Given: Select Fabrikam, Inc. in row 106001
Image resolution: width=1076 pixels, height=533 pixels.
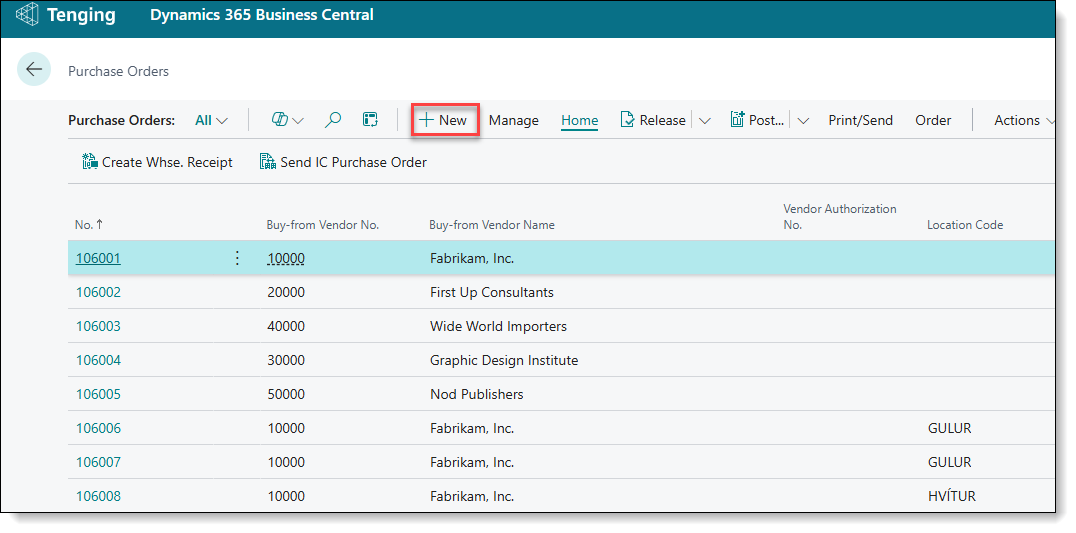Looking at the screenshot, I should click(x=471, y=258).
